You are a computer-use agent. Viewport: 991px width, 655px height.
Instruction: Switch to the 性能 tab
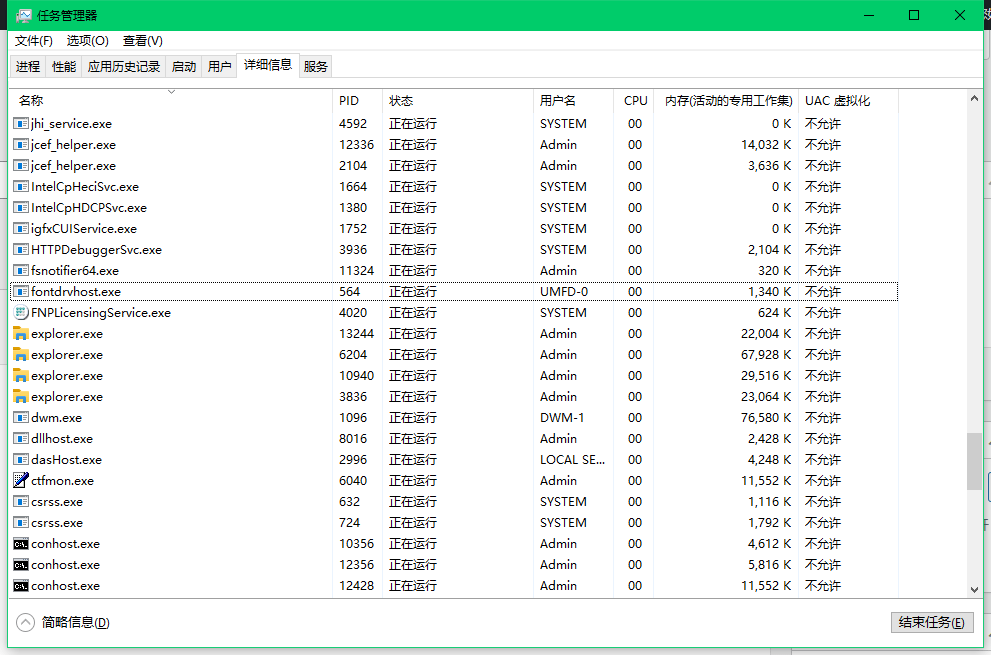[x=63, y=66]
